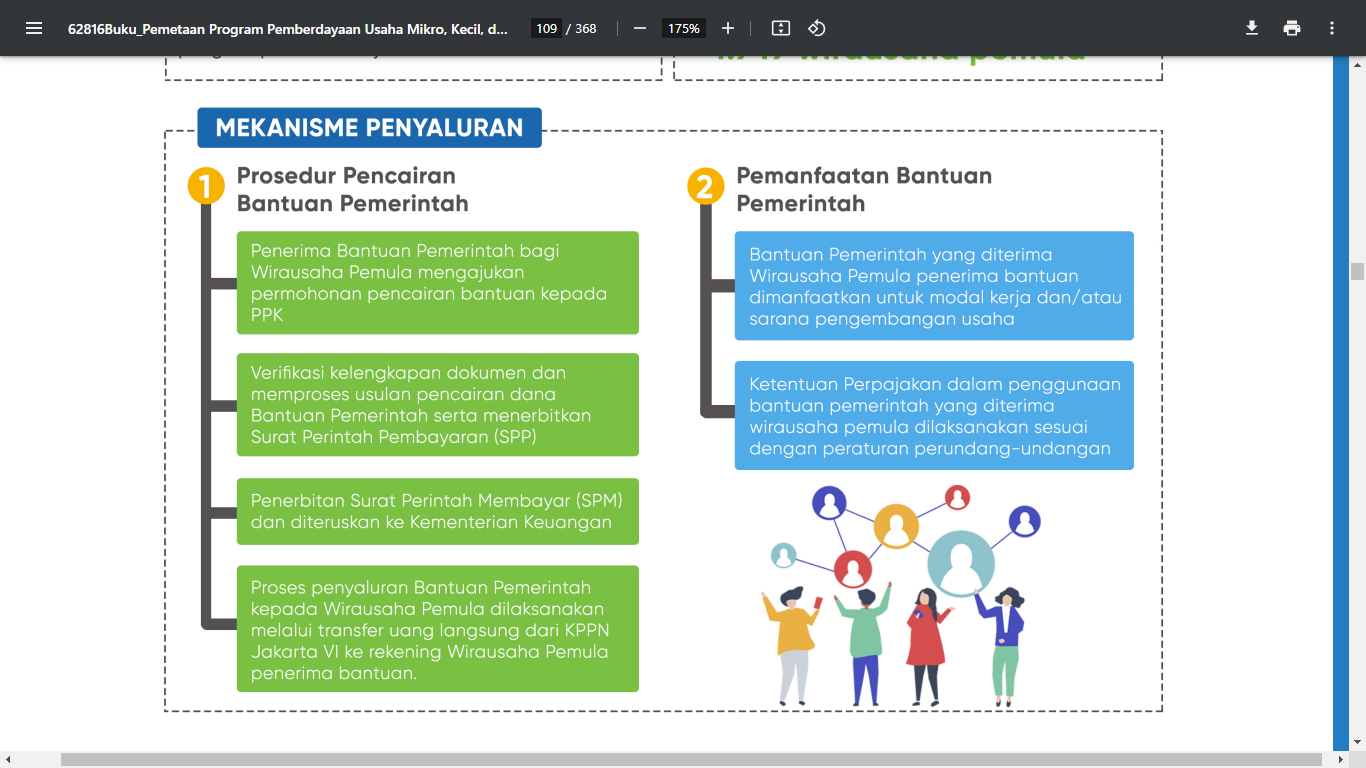Click the horizontal scrollbar thumb
The image size is (1366, 768).
[x=691, y=759]
